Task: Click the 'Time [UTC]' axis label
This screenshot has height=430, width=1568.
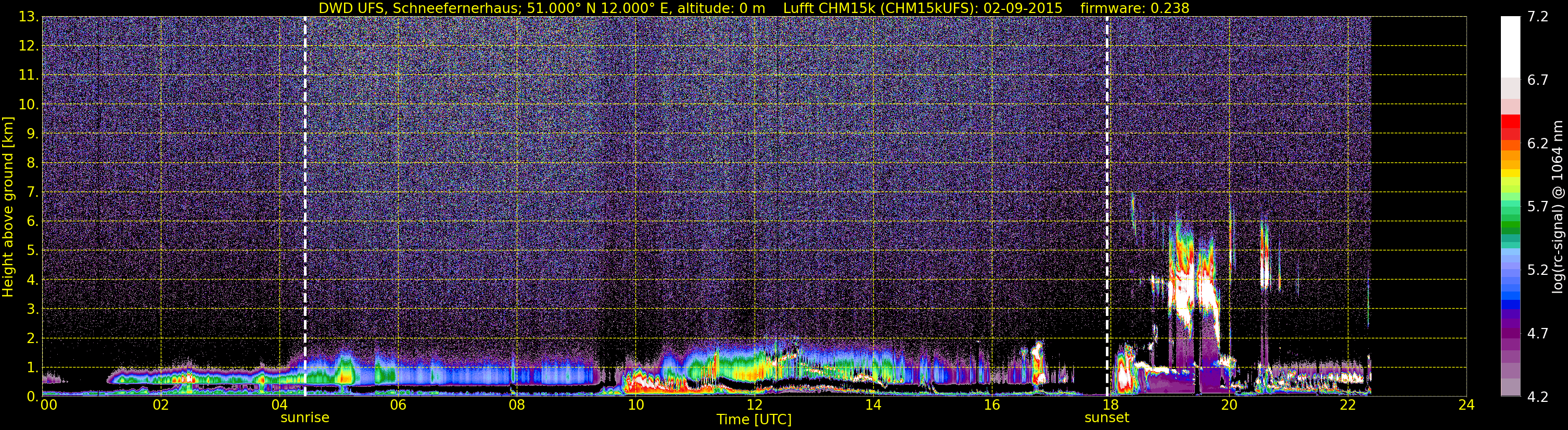Action: 754,419
